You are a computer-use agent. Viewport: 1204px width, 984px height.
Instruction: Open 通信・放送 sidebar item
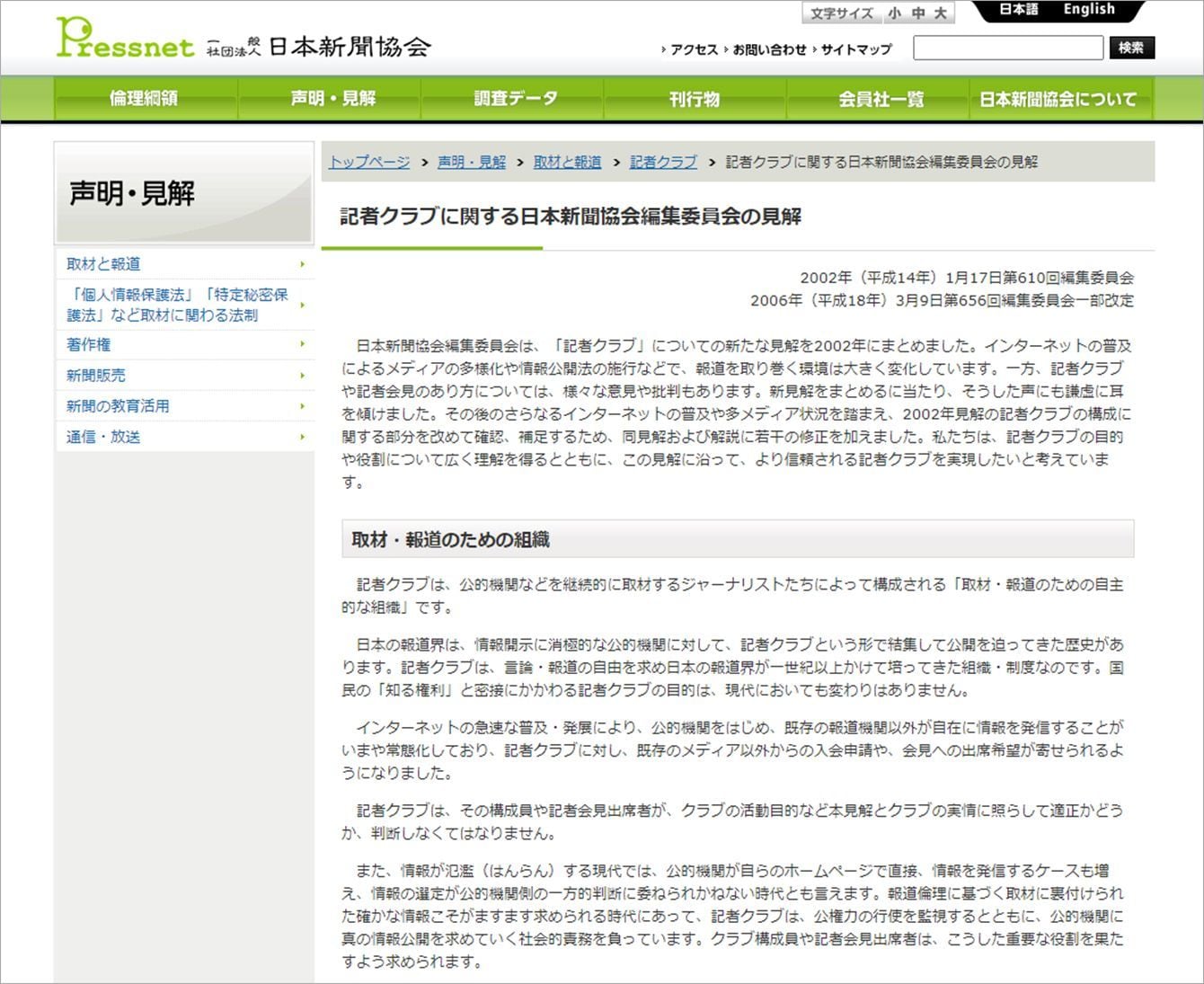pos(103,438)
